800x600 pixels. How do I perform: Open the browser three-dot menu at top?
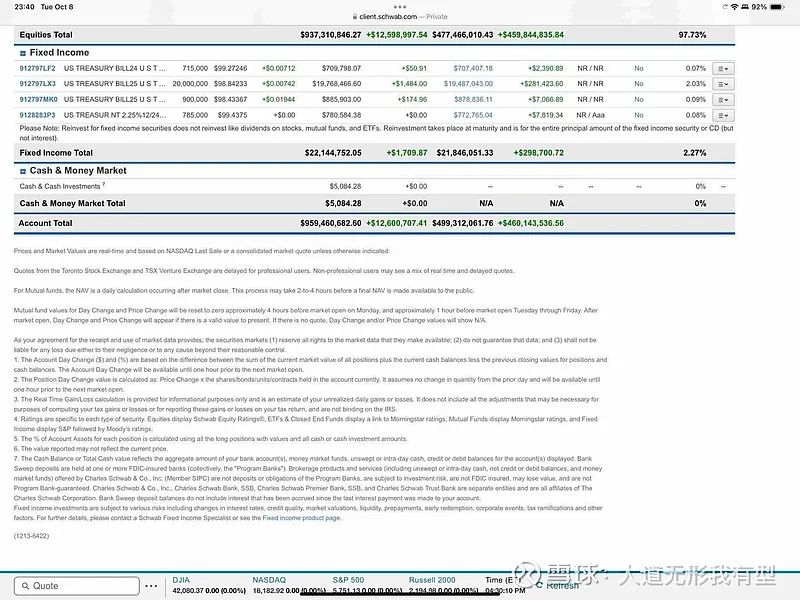400,7
